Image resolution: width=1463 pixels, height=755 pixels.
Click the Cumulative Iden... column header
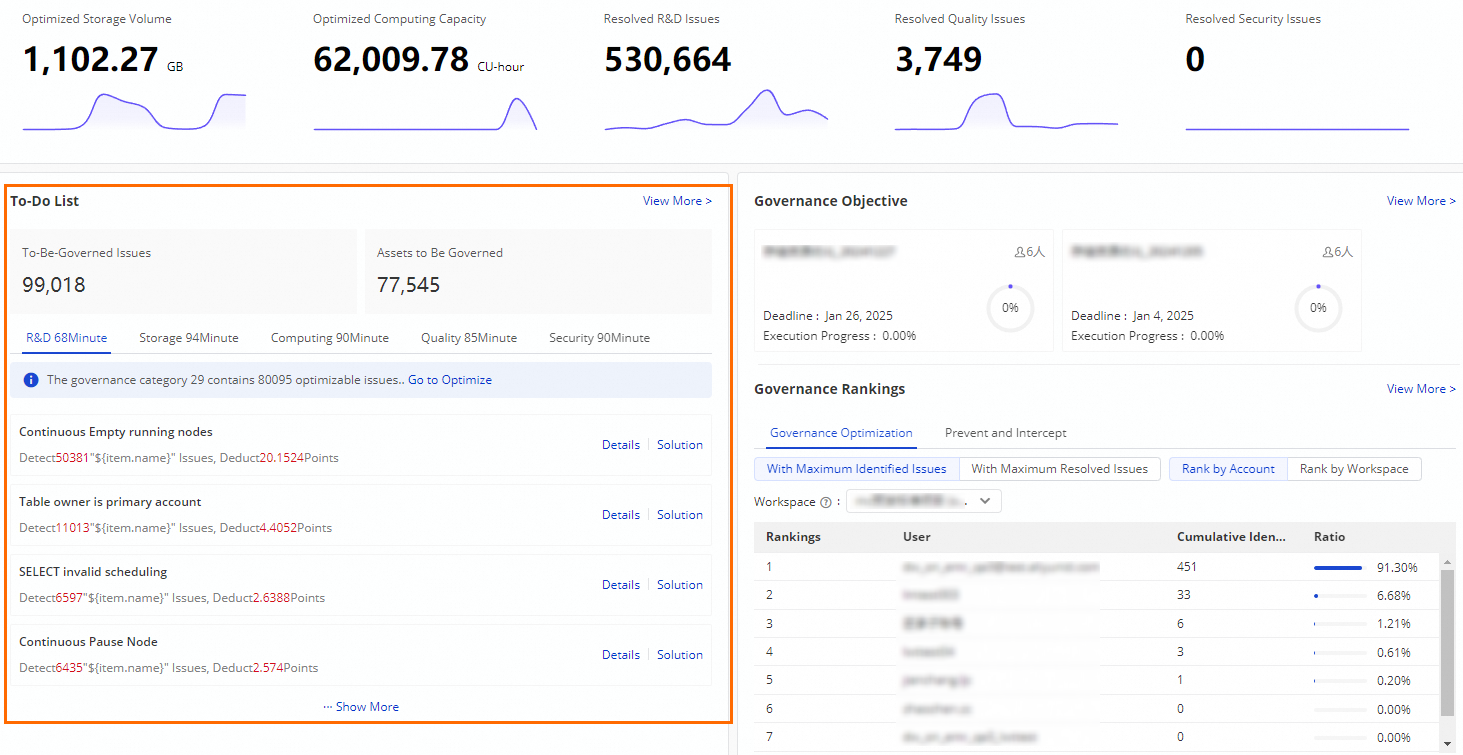pyautogui.click(x=1231, y=537)
